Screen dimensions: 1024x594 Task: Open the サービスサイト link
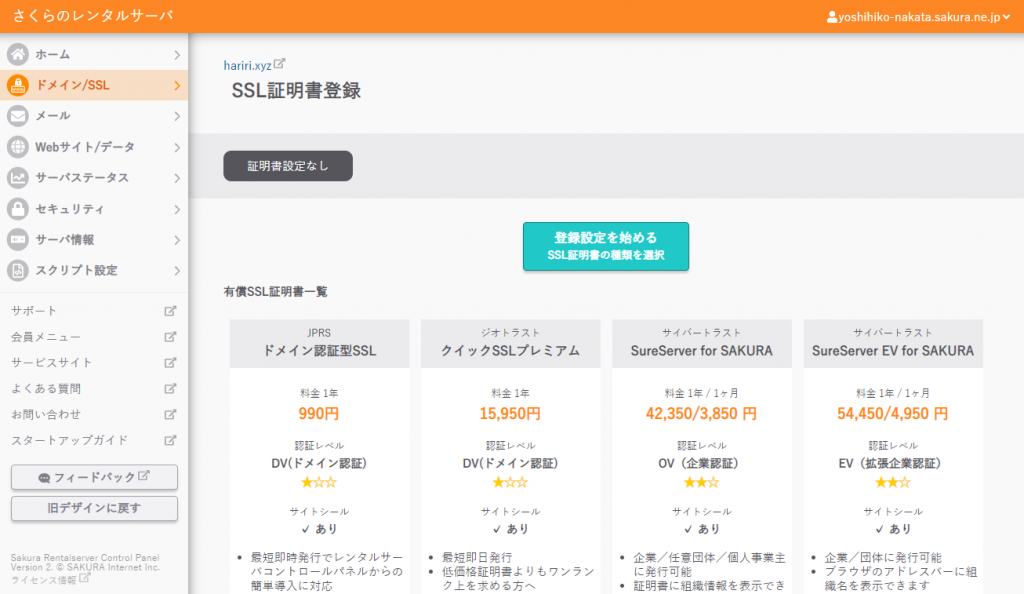[x=52, y=362]
